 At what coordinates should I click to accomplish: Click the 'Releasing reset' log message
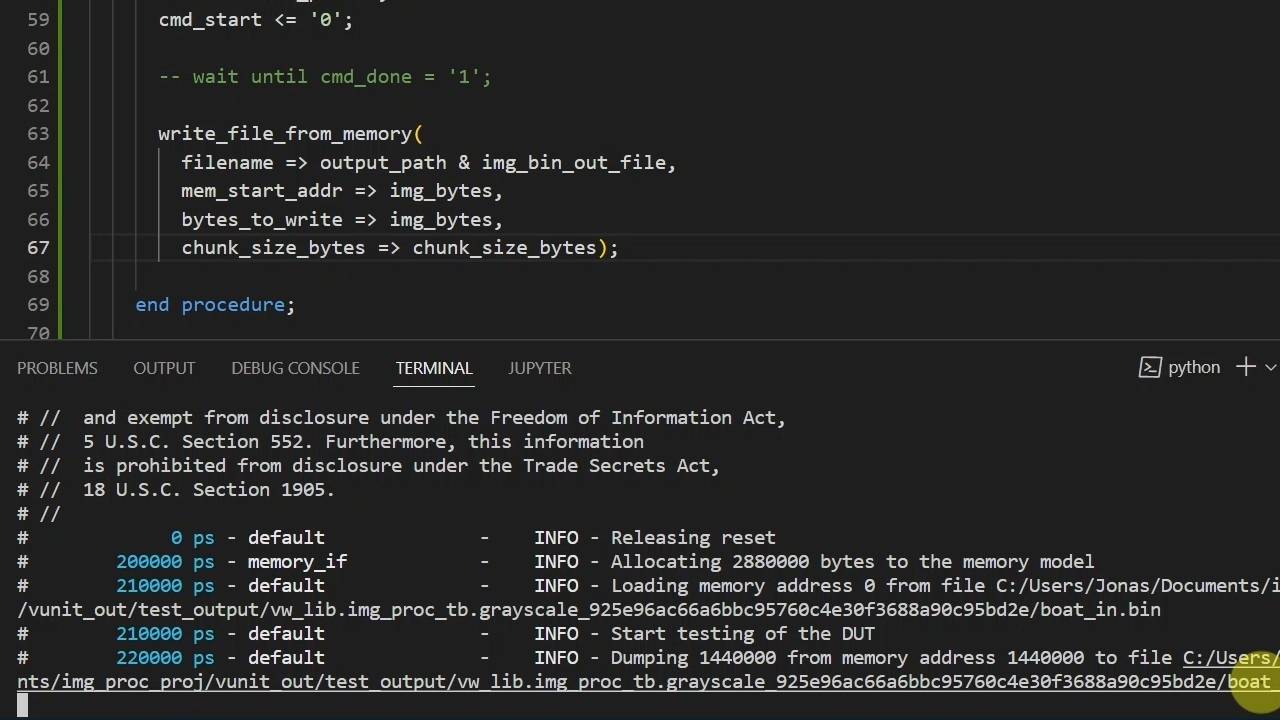coord(693,538)
